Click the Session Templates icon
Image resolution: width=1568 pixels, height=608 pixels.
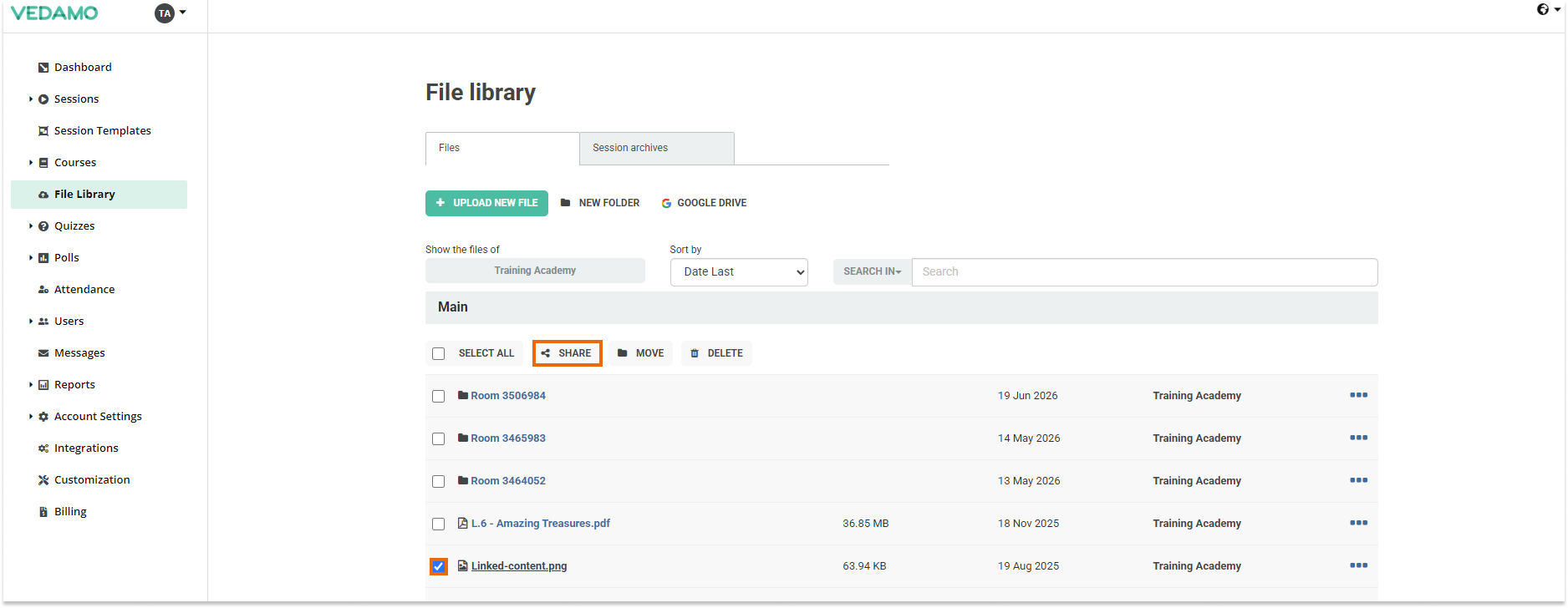43,131
